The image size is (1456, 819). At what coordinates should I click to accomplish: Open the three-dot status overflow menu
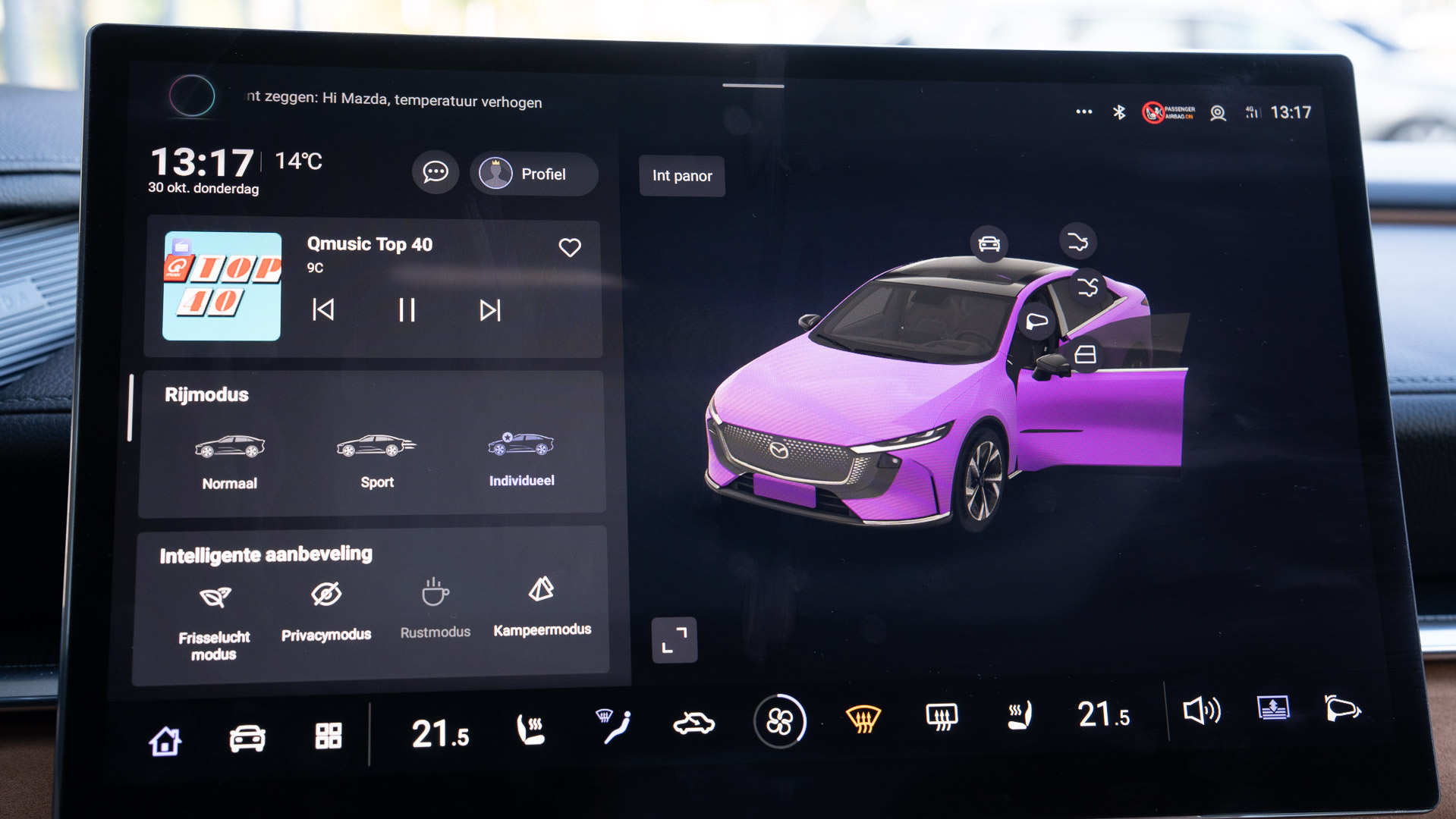pyautogui.click(x=1083, y=112)
